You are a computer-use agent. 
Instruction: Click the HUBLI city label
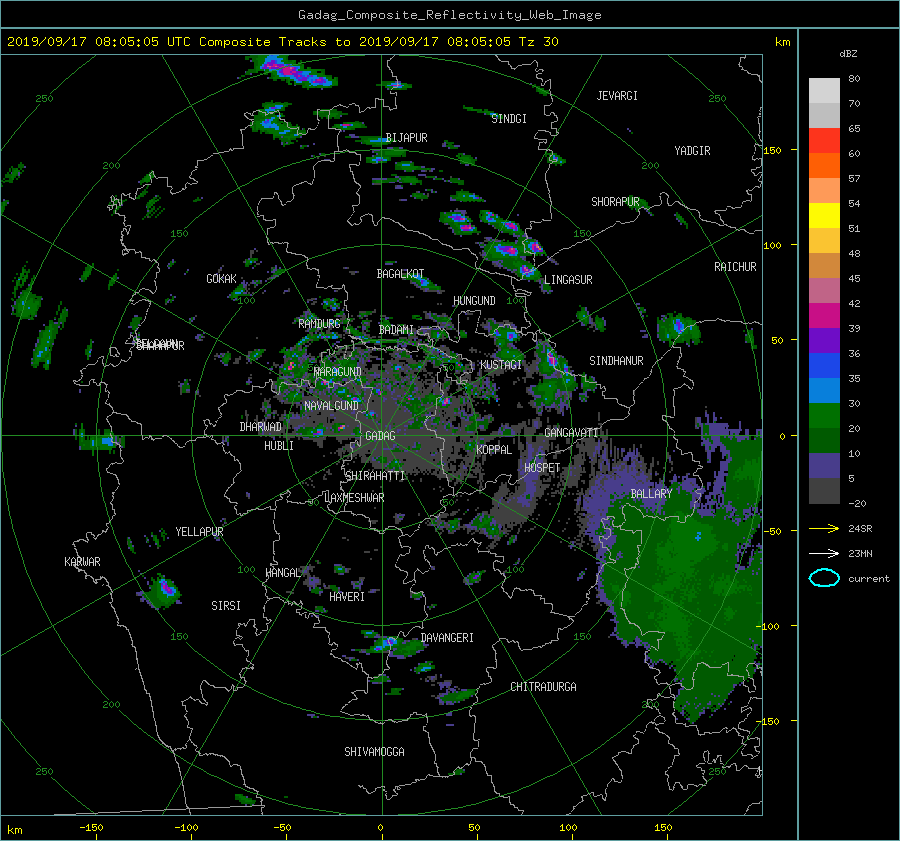click(x=279, y=446)
